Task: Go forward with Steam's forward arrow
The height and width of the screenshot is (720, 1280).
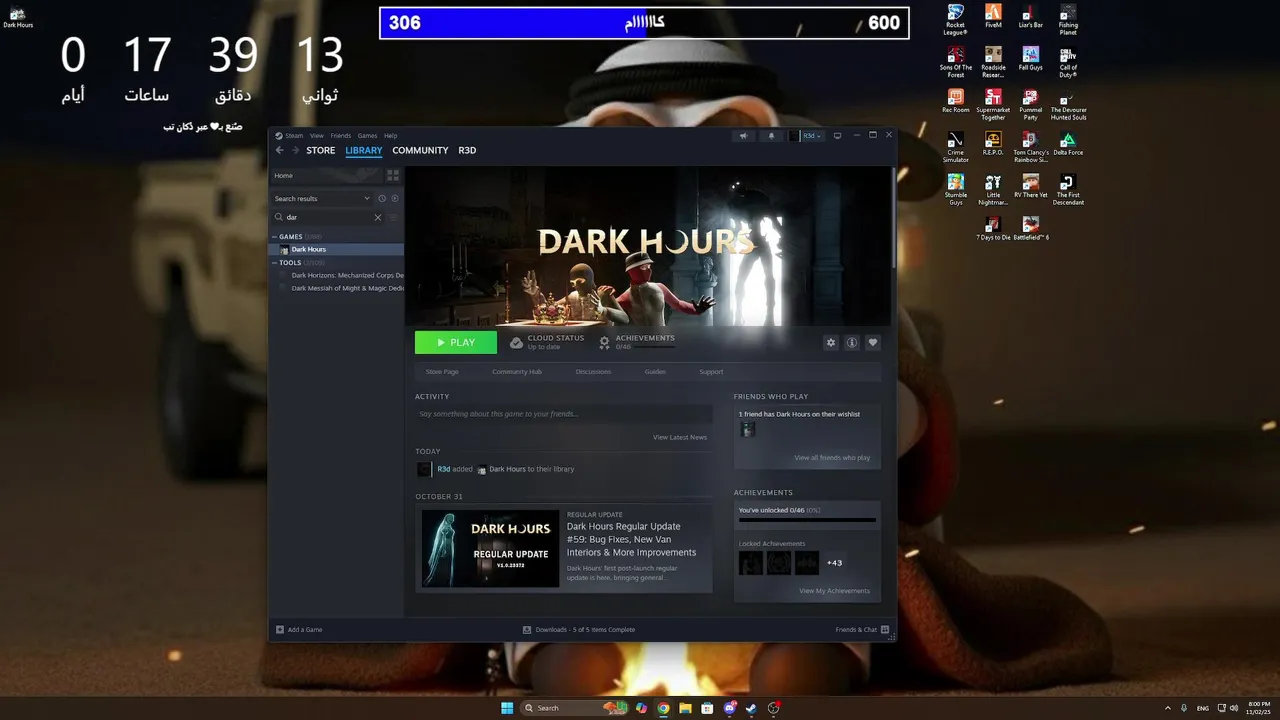Action: 295,150
